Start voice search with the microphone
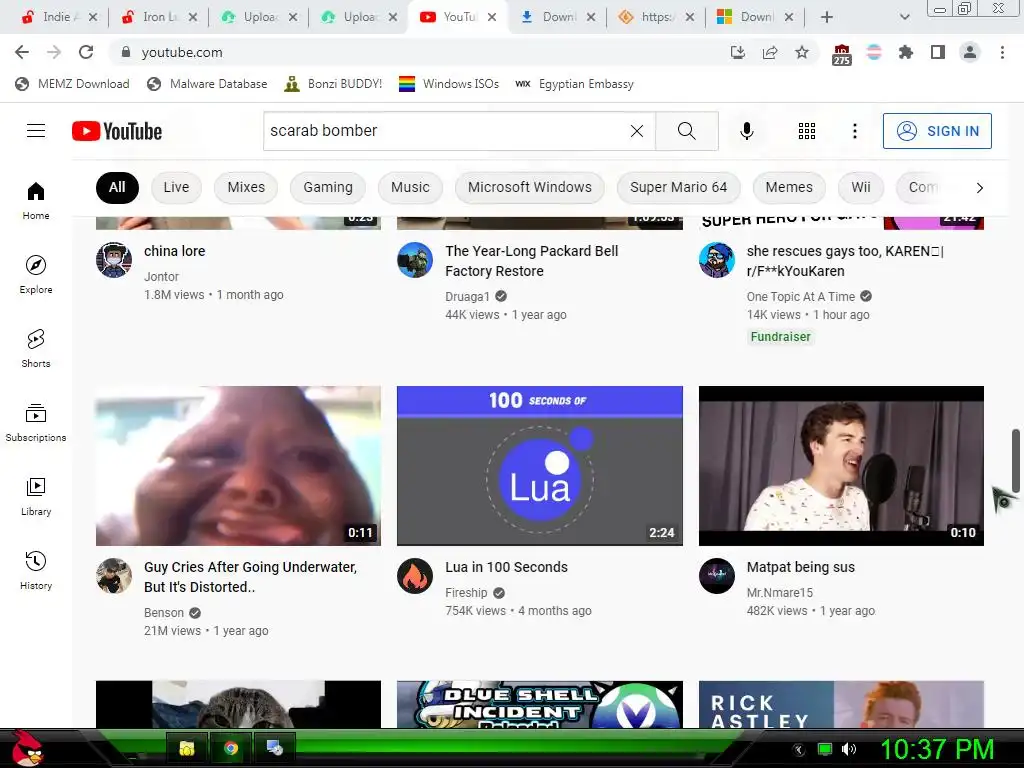The image size is (1024, 768). point(746,131)
